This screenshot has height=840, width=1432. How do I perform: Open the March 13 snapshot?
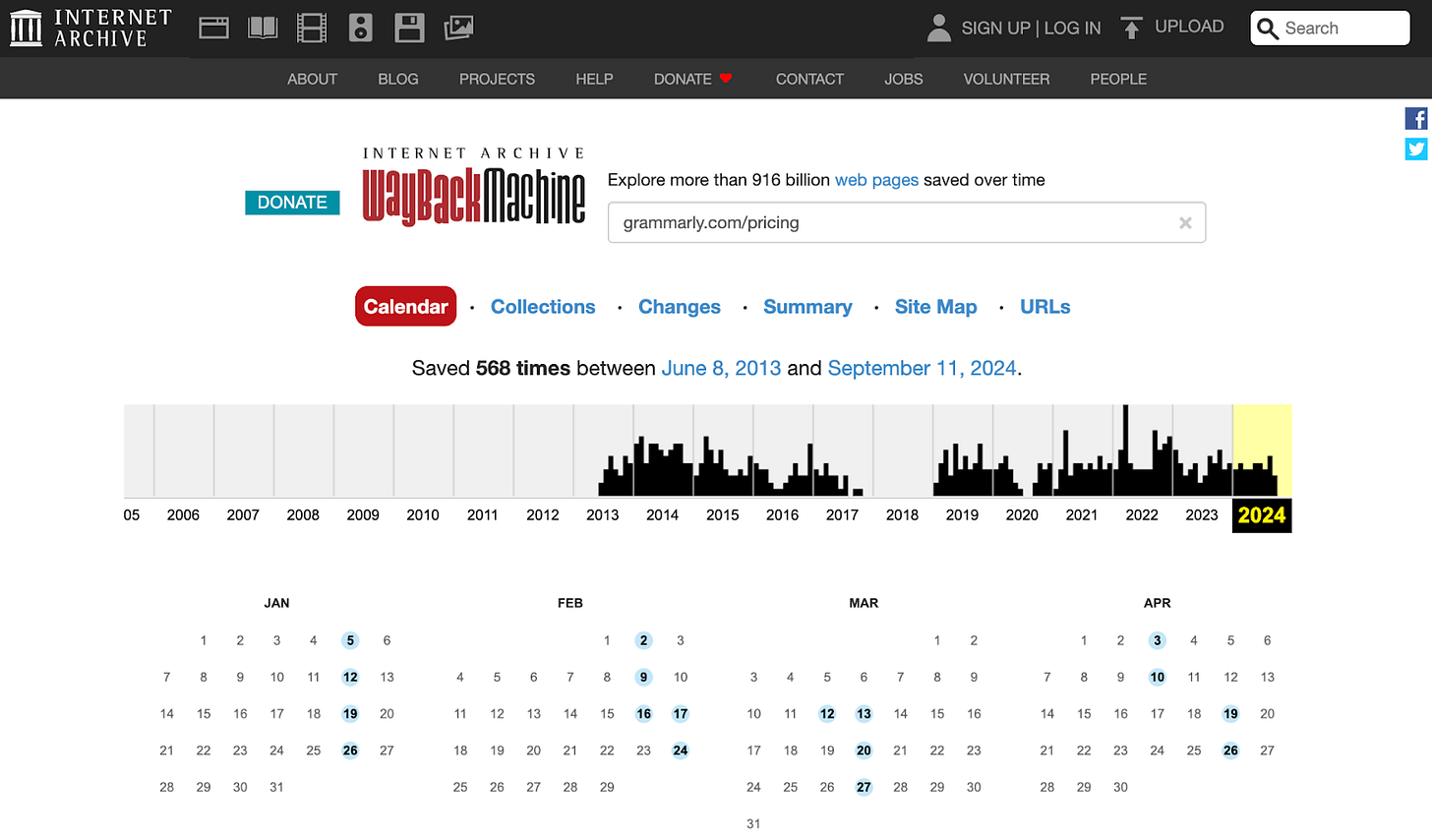pos(864,714)
